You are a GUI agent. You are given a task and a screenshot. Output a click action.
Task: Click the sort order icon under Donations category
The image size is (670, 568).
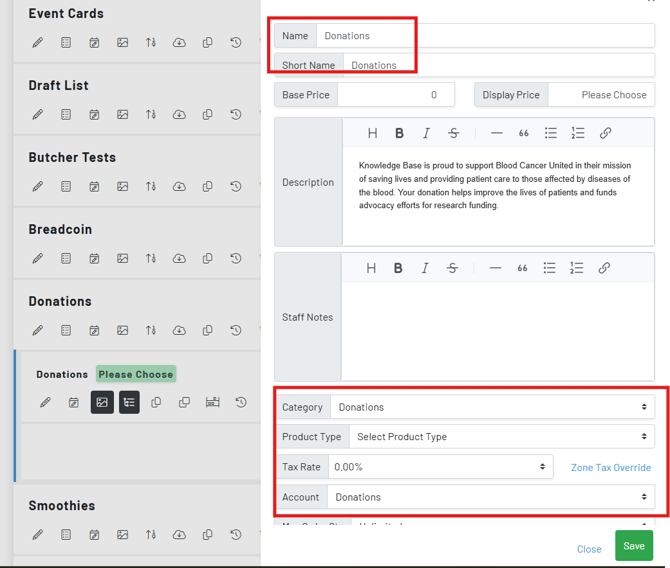pos(151,331)
